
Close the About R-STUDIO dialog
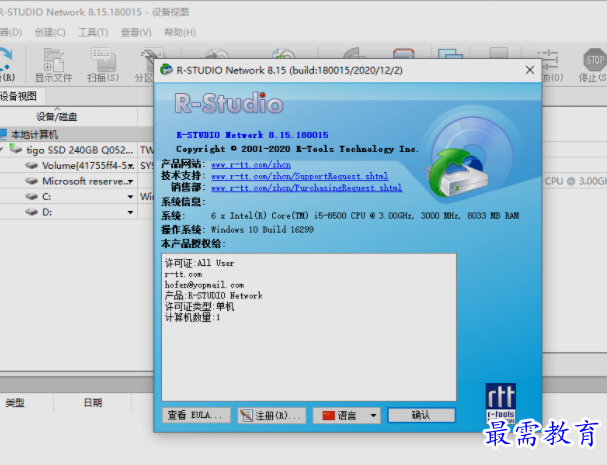click(530, 70)
